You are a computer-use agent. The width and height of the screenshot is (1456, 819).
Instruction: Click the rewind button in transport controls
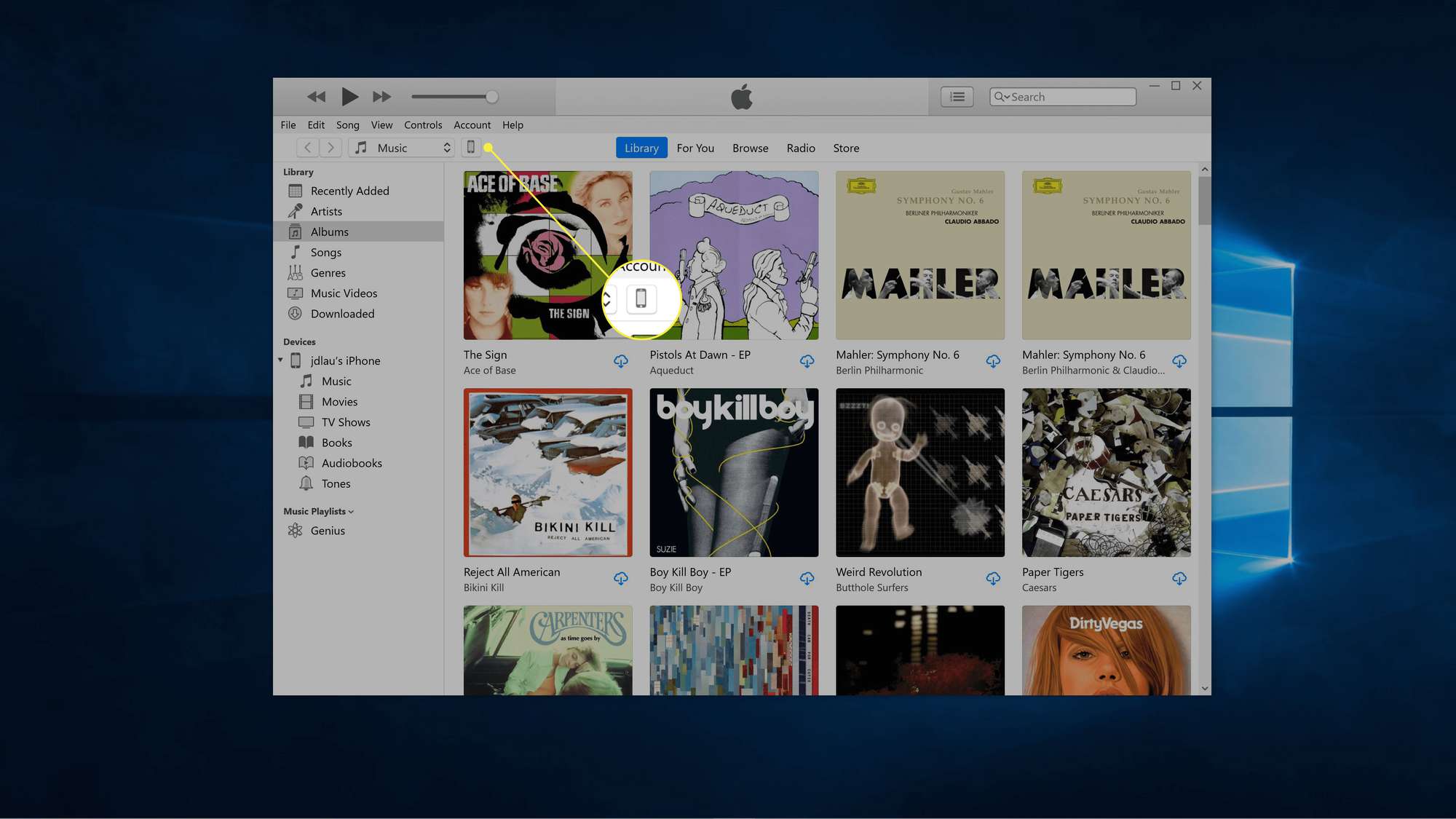pos(316,97)
